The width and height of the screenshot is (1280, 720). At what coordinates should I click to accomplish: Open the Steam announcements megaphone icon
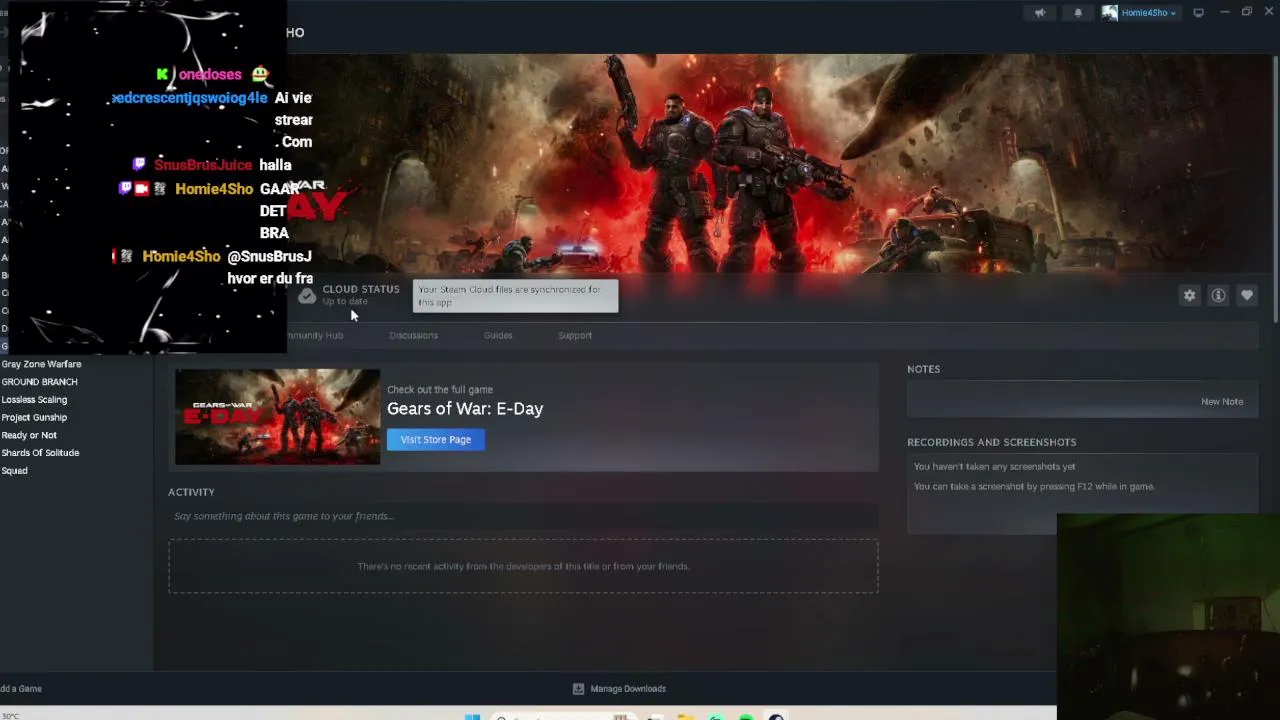[1040, 13]
